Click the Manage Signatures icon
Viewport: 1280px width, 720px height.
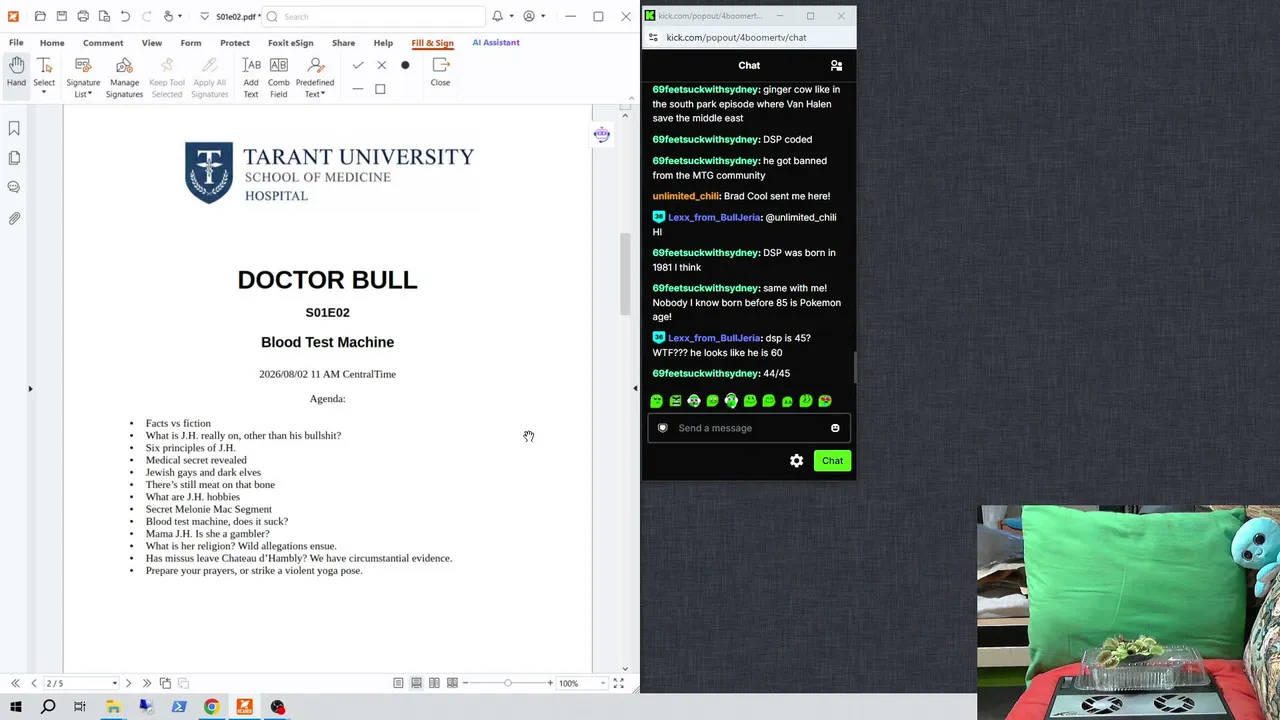click(124, 66)
